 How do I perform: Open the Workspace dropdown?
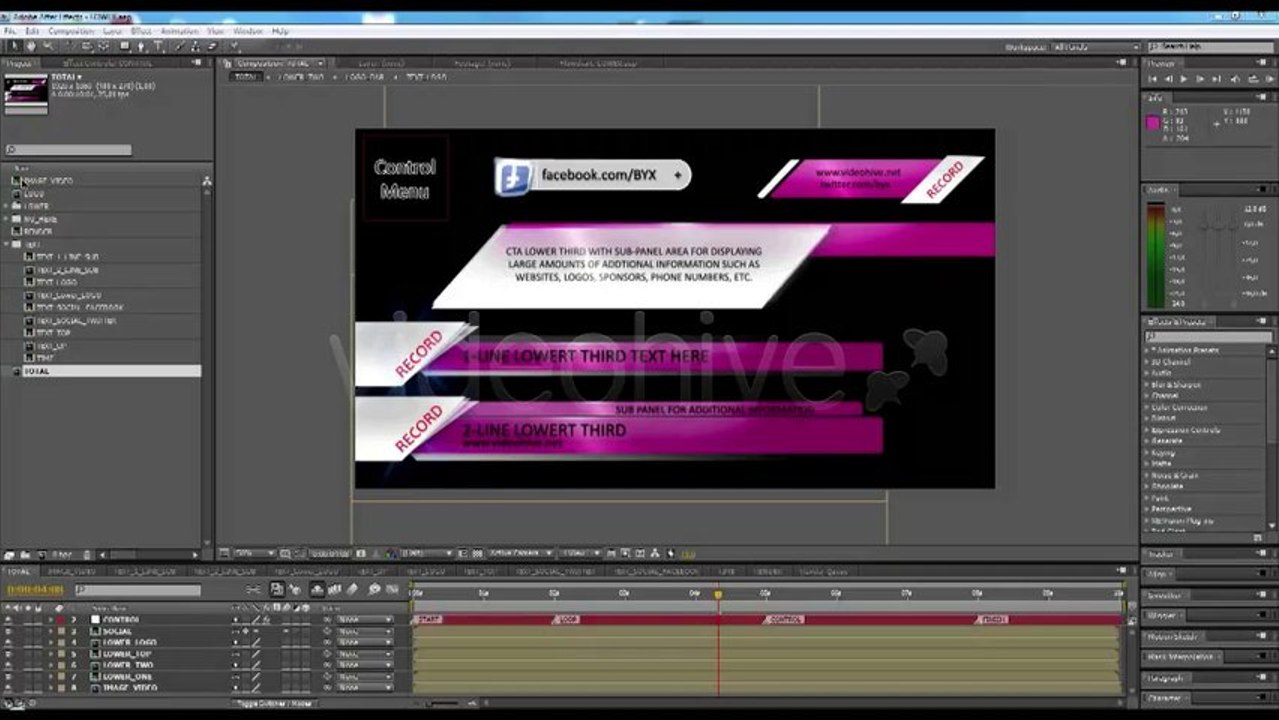pos(1096,47)
